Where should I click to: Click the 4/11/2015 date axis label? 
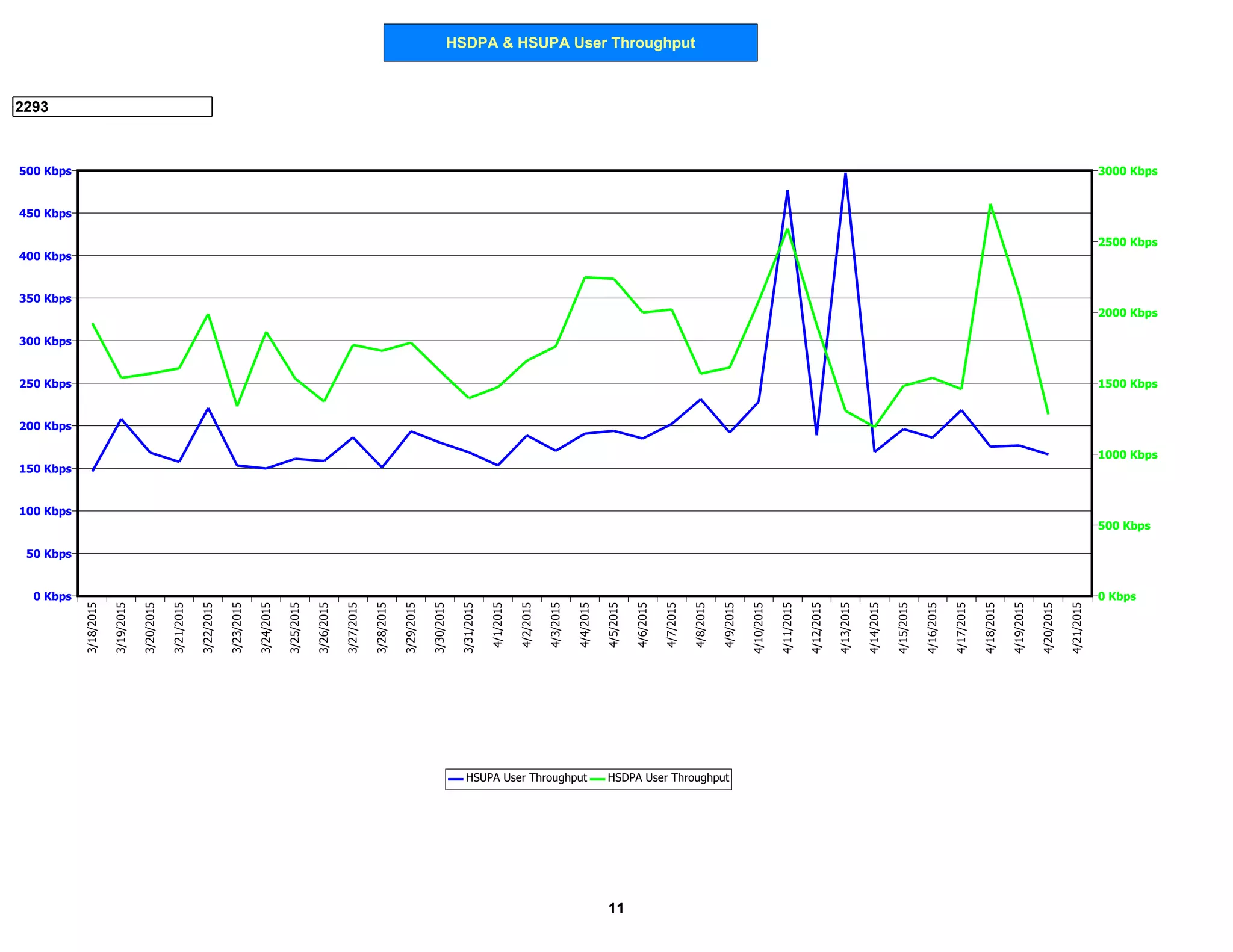point(787,628)
